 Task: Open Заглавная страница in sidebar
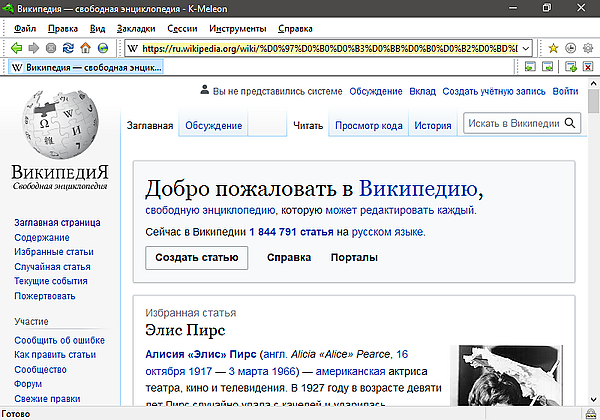(x=57, y=223)
